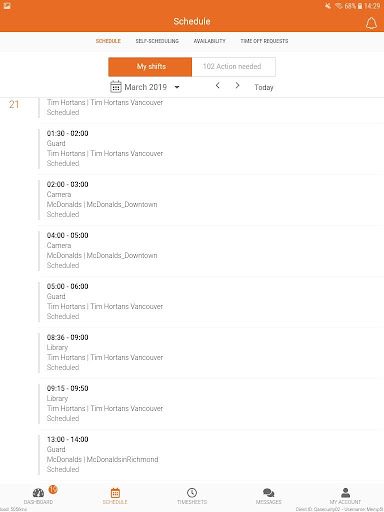Open Time Off Requests tab

click(x=264, y=41)
